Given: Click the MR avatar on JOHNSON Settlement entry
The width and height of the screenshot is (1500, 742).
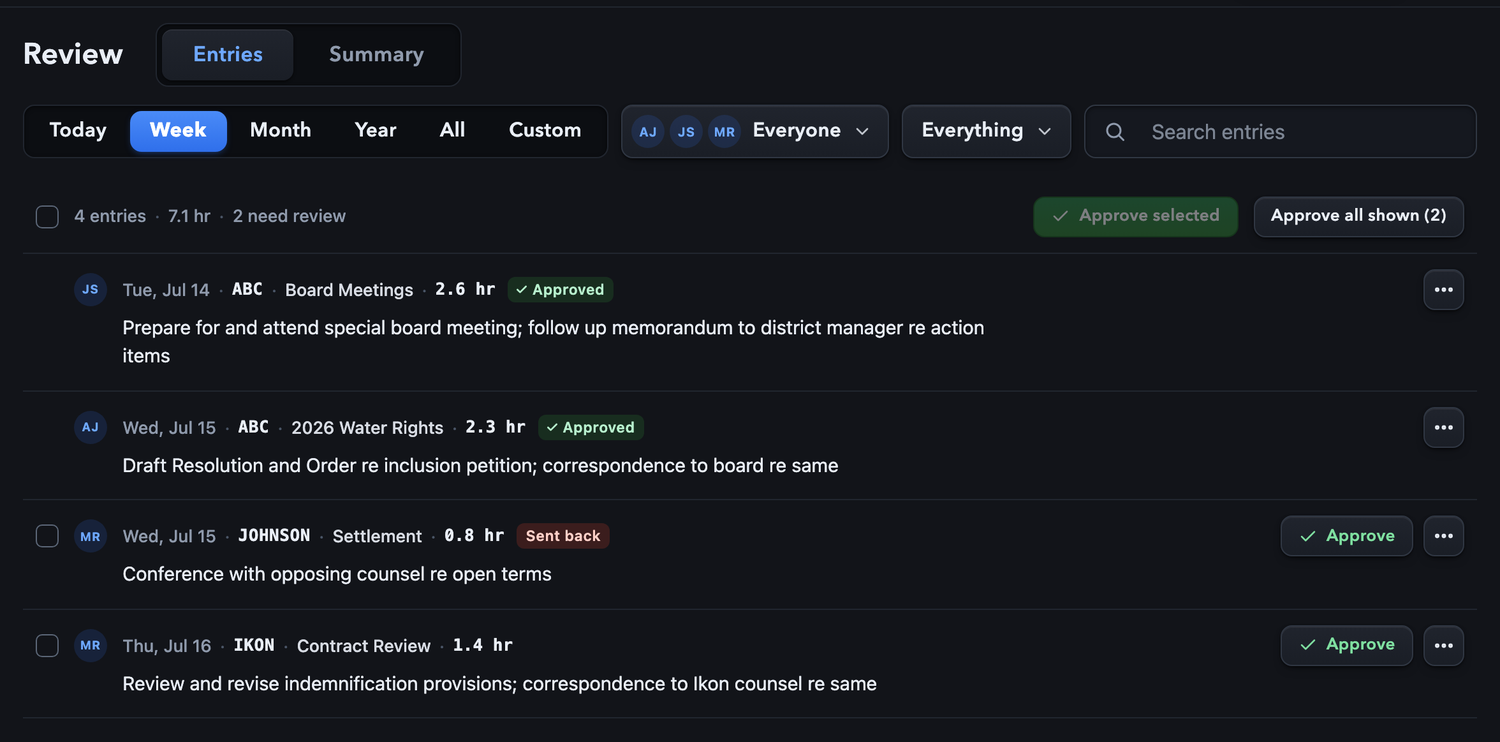Looking at the screenshot, I should 90,536.
